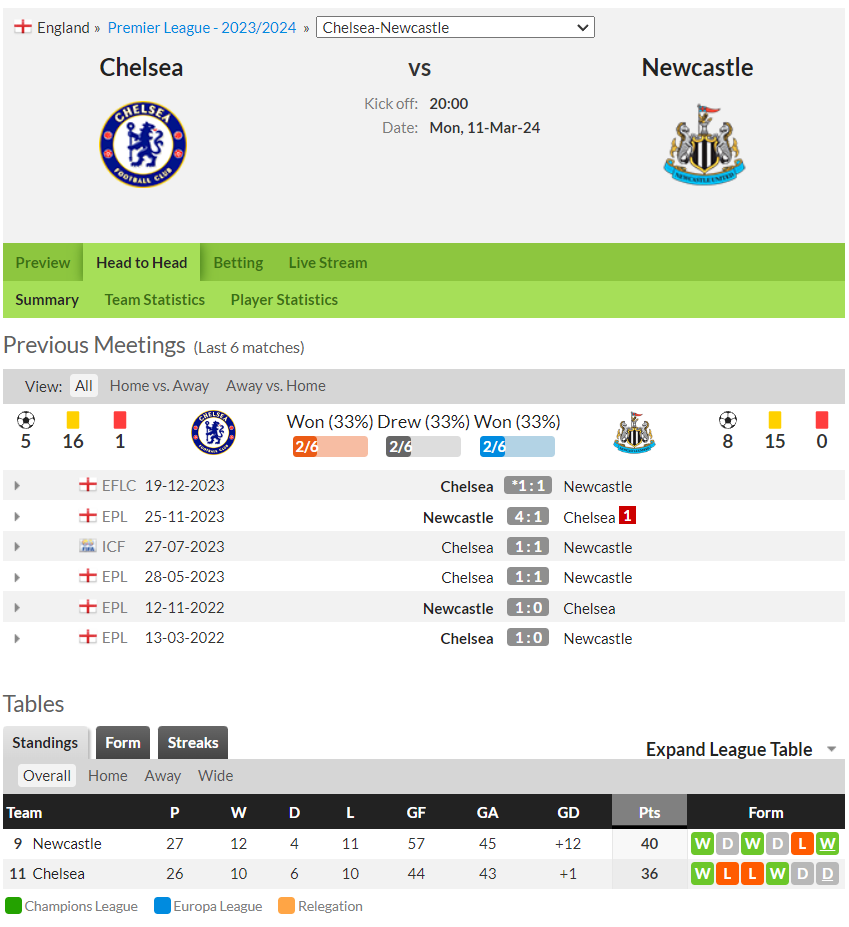Screen dimensions: 849x927
Task: Open the Chelsea-Newcastle match dropdown
Action: (455, 27)
